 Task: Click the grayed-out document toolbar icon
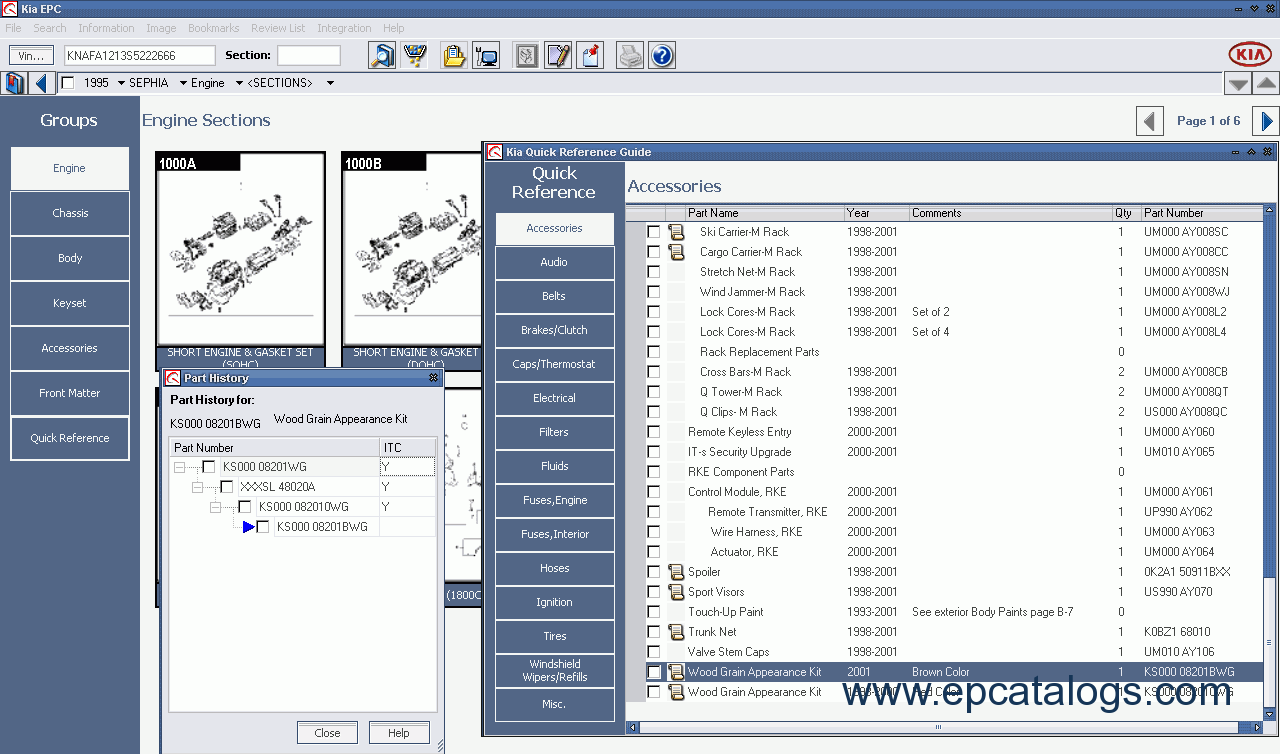526,55
